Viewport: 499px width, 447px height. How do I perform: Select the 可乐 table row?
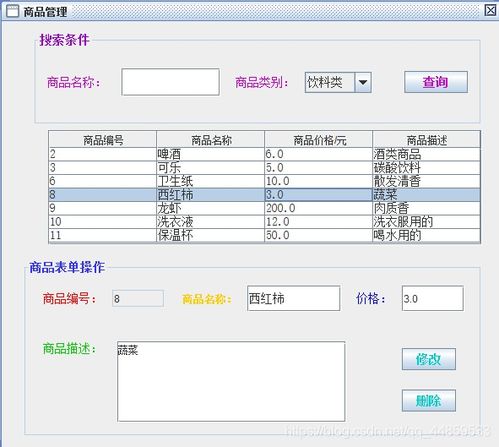[x=265, y=168]
